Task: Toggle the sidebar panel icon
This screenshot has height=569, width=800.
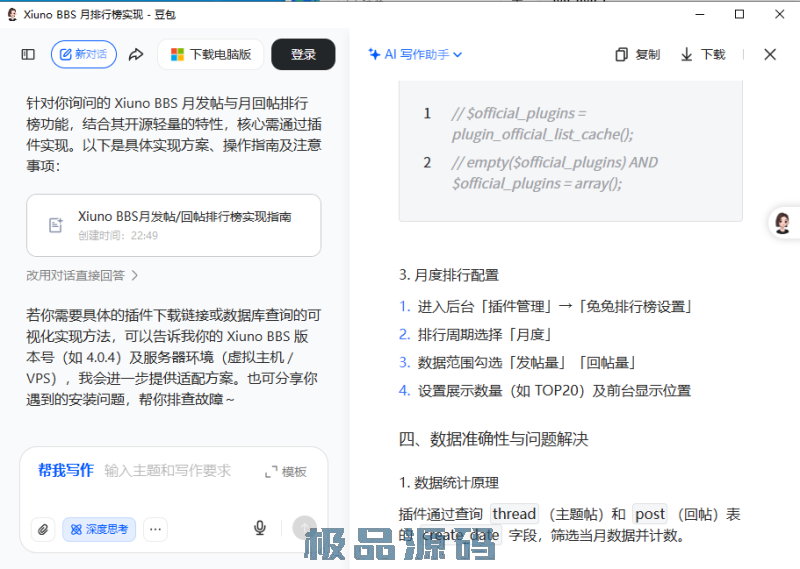Action: tap(28, 55)
